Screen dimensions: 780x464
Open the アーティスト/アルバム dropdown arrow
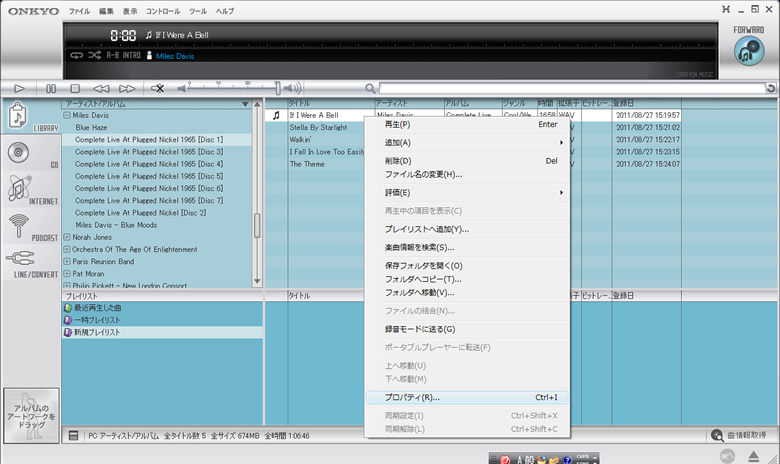(245, 104)
